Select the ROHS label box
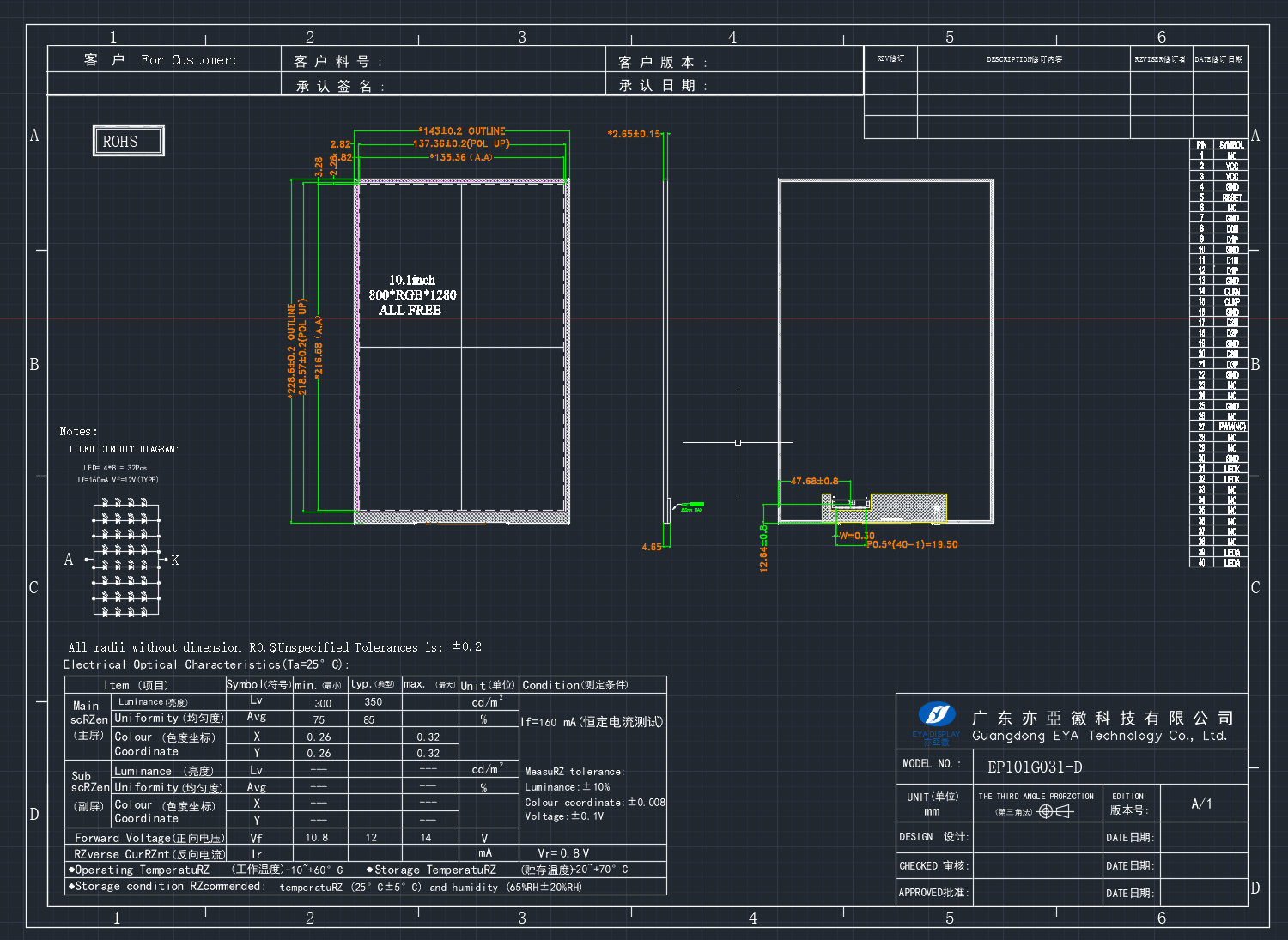Image resolution: width=1288 pixels, height=940 pixels. pos(128,141)
